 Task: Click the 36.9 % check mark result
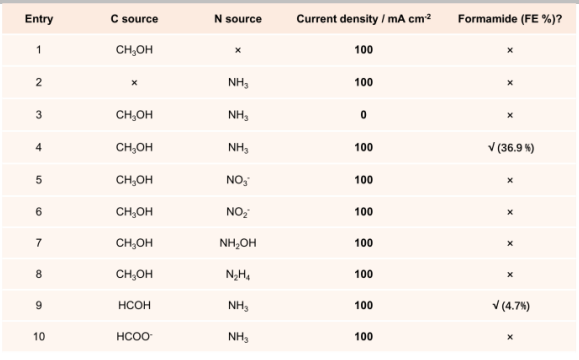click(x=511, y=148)
